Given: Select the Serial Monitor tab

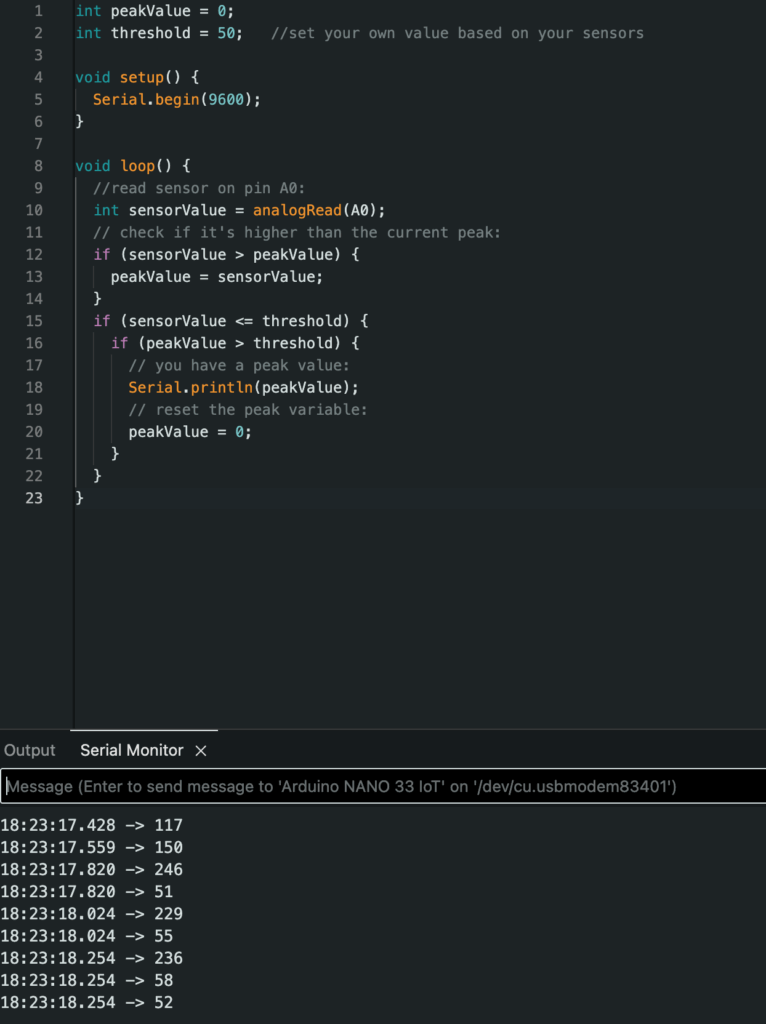Looking at the screenshot, I should (x=132, y=750).
